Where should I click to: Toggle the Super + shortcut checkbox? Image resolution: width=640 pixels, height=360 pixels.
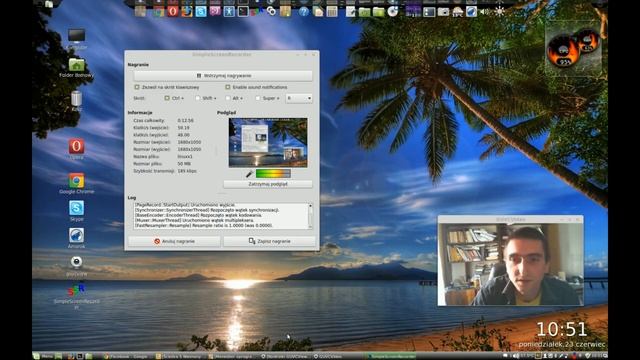pyautogui.click(x=258, y=98)
